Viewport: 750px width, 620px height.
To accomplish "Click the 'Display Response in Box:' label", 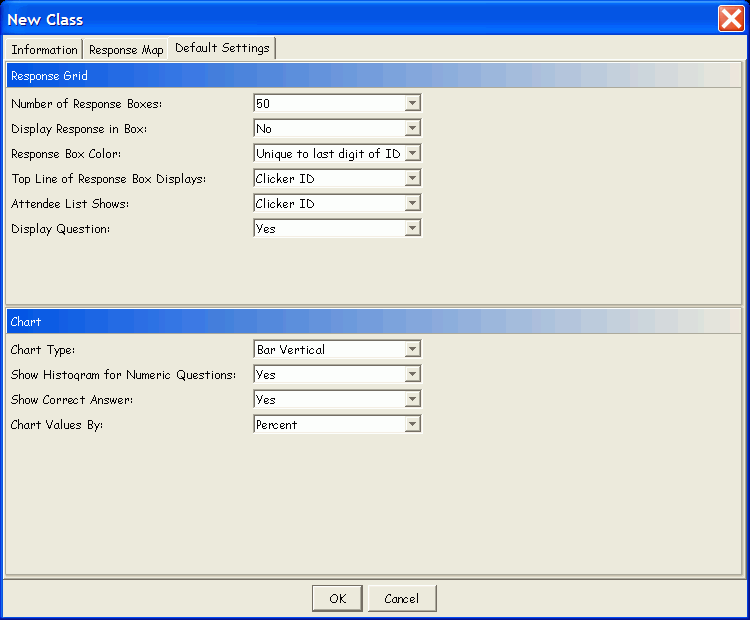I will [x=79, y=129].
